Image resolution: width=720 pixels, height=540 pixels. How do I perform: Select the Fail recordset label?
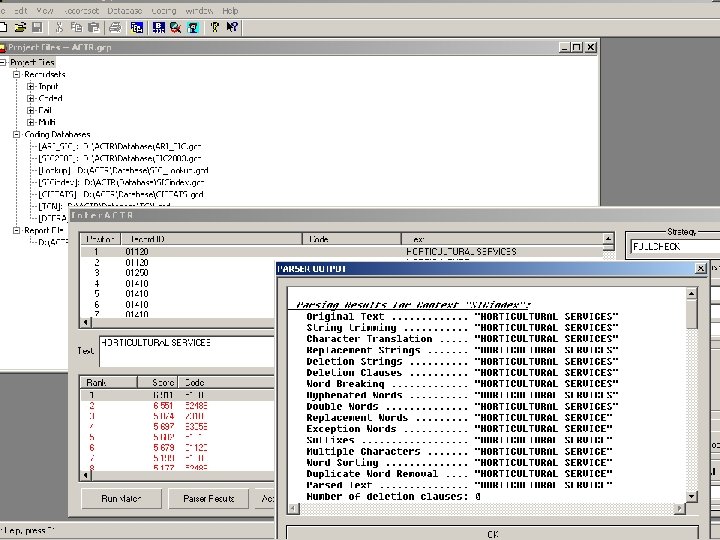45,110
